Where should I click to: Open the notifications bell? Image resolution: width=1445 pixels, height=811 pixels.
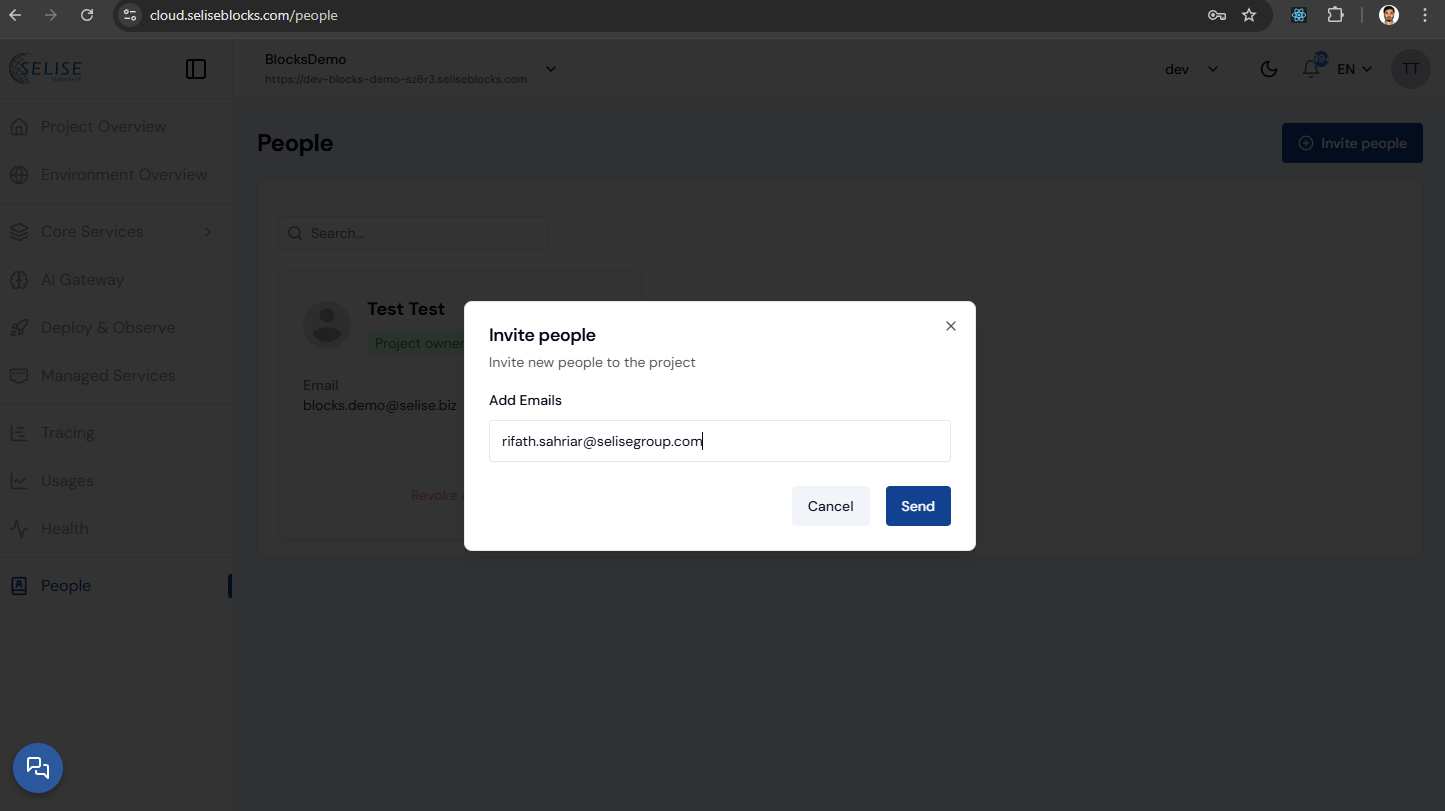(x=1311, y=69)
